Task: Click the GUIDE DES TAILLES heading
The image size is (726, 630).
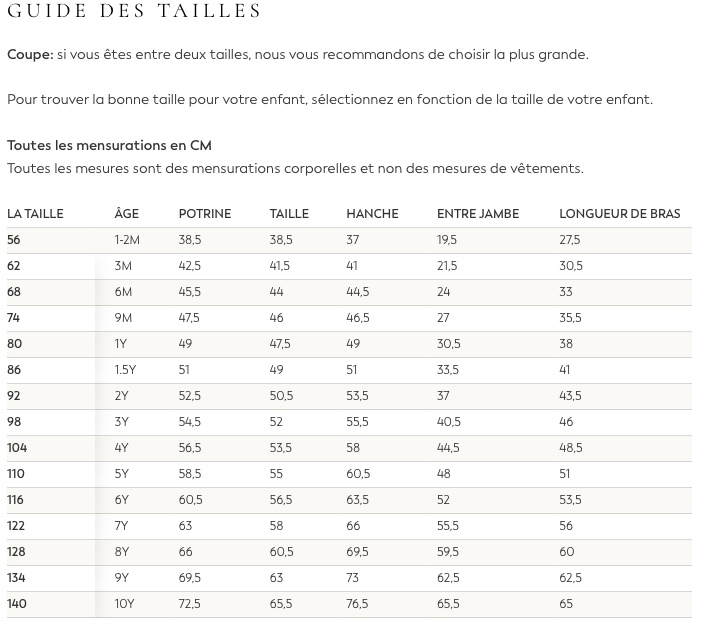Action: [x=134, y=12]
